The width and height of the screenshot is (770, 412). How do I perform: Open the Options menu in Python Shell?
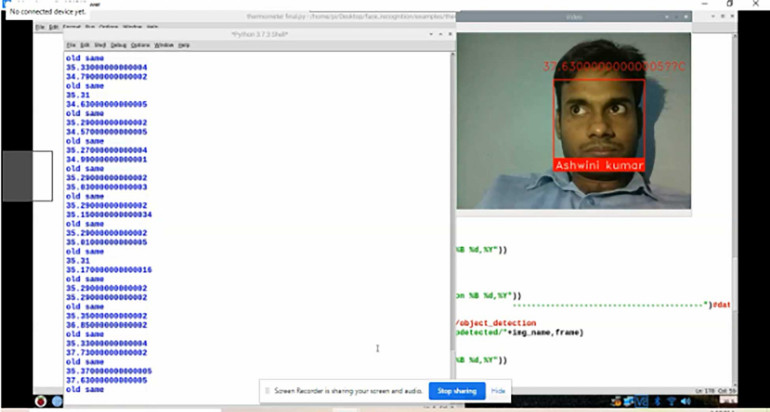[x=141, y=45]
